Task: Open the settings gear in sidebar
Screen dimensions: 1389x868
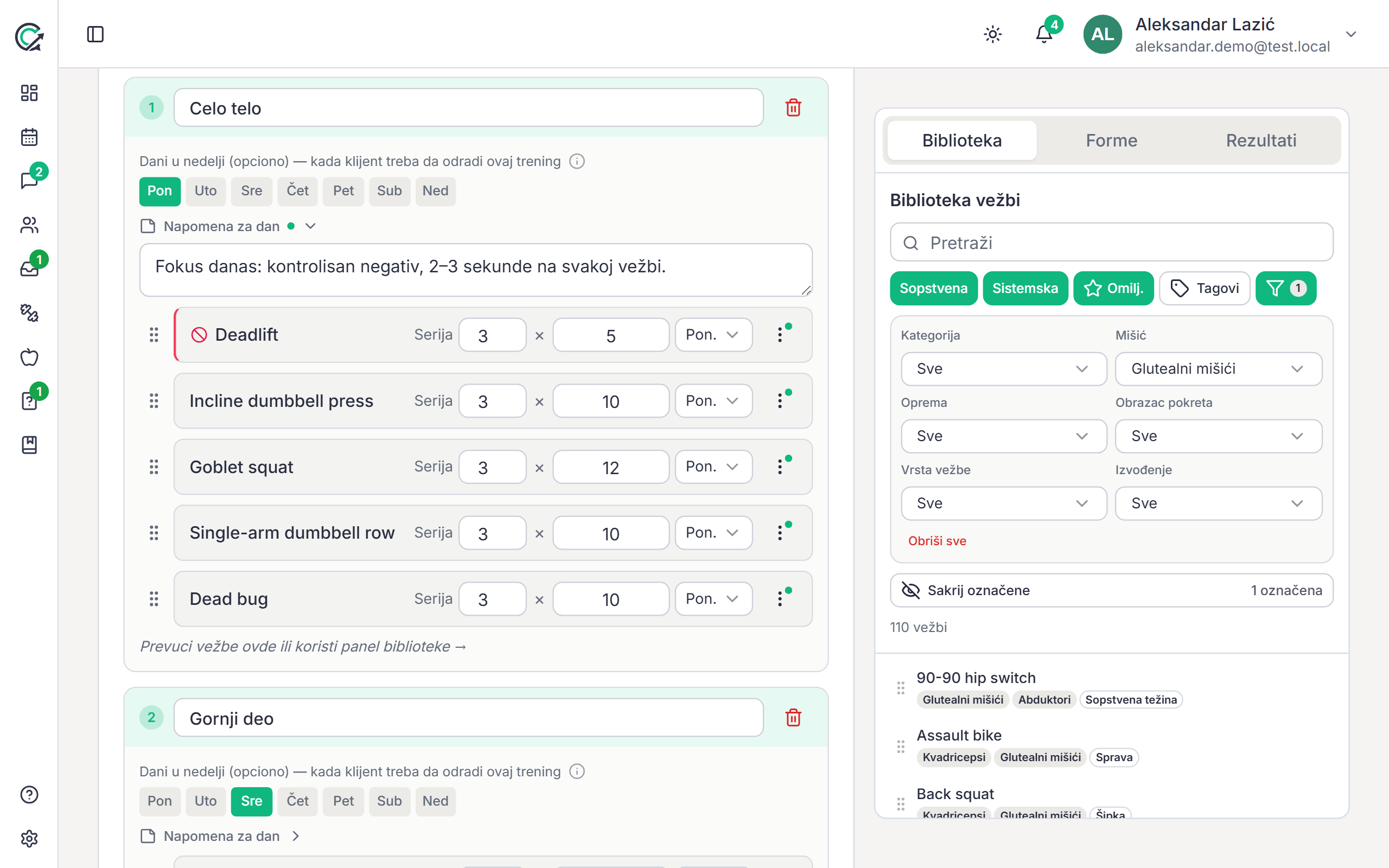Action: tap(29, 839)
